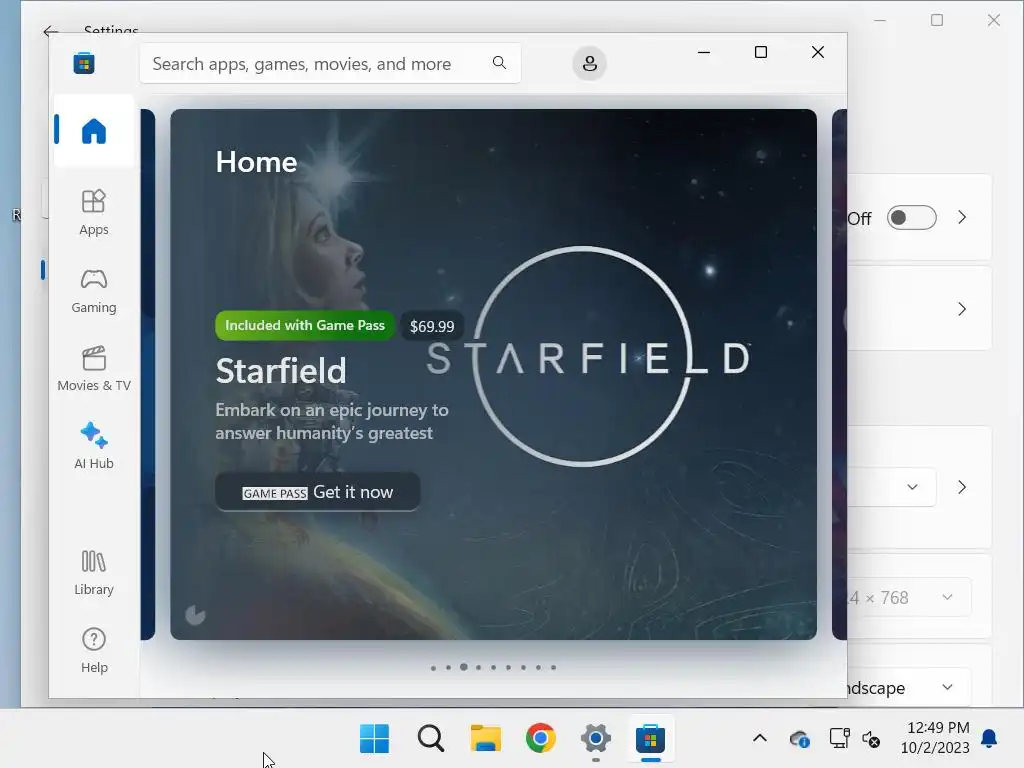Open the resolution dropdown ending in × 768
Screen dimensions: 1024x768
coord(909,597)
